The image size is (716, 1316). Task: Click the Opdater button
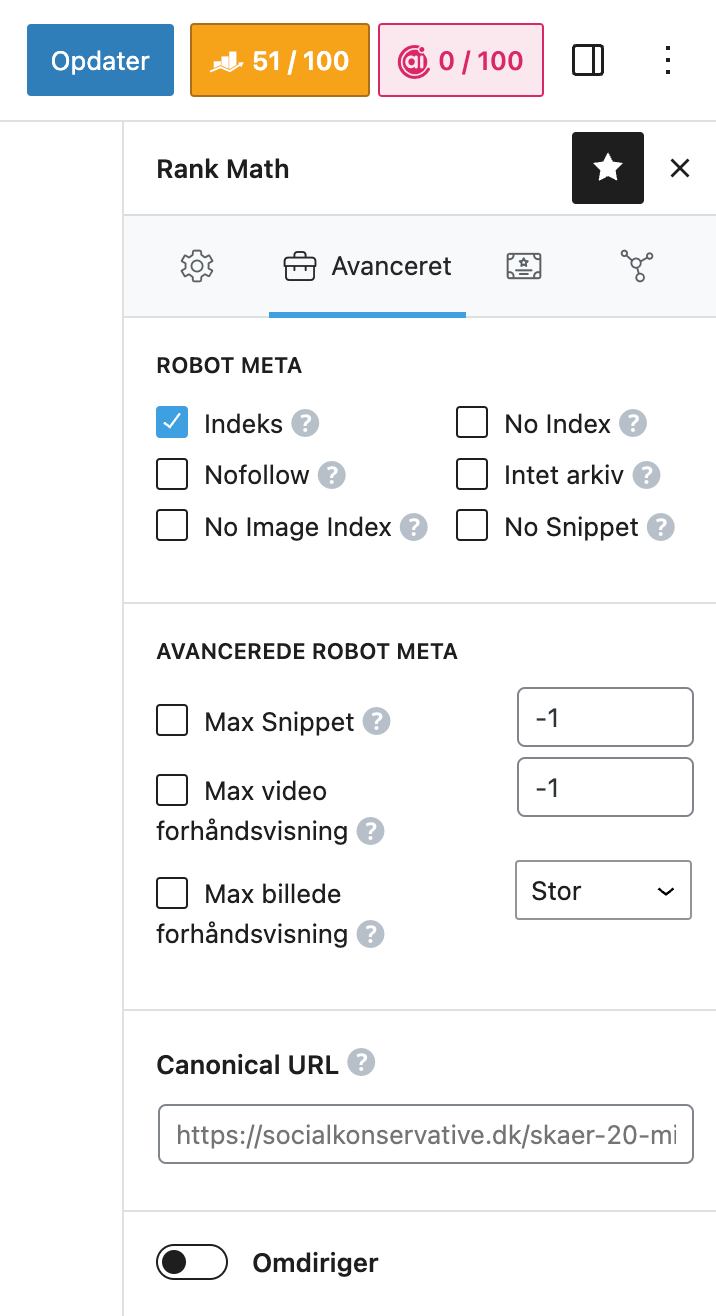[100, 61]
